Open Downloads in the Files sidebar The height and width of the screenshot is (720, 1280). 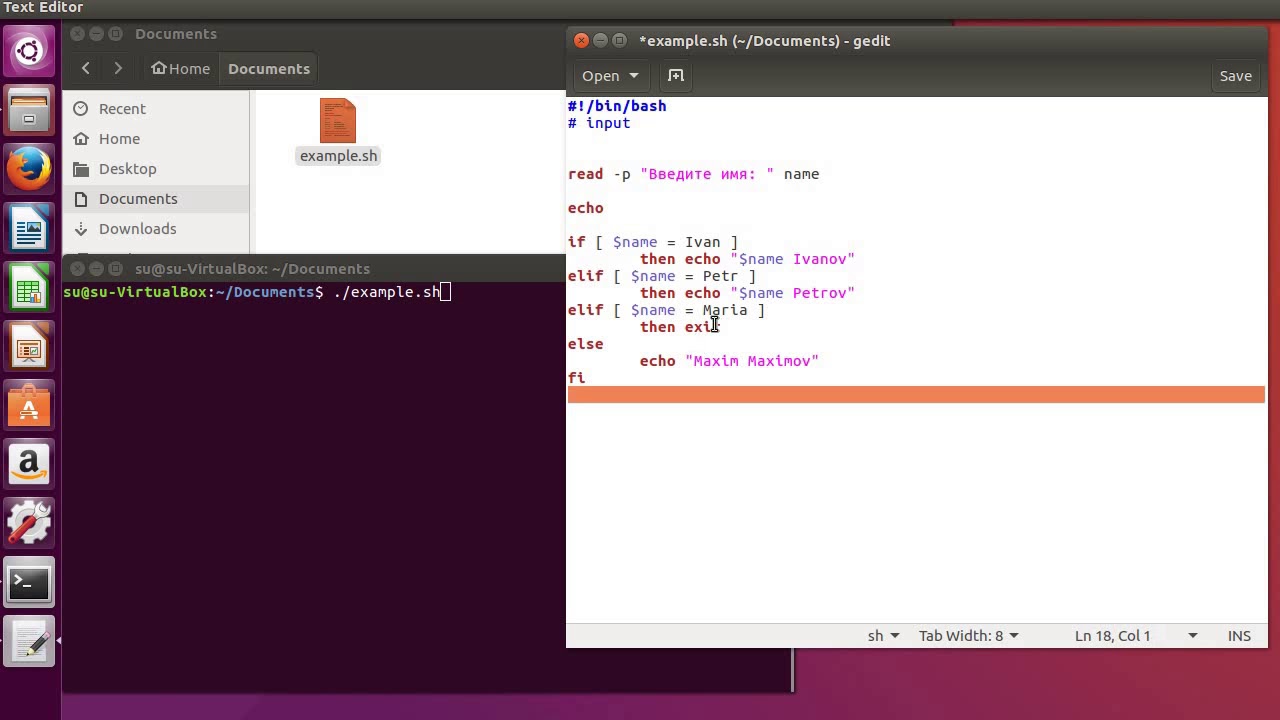[x=155, y=229]
